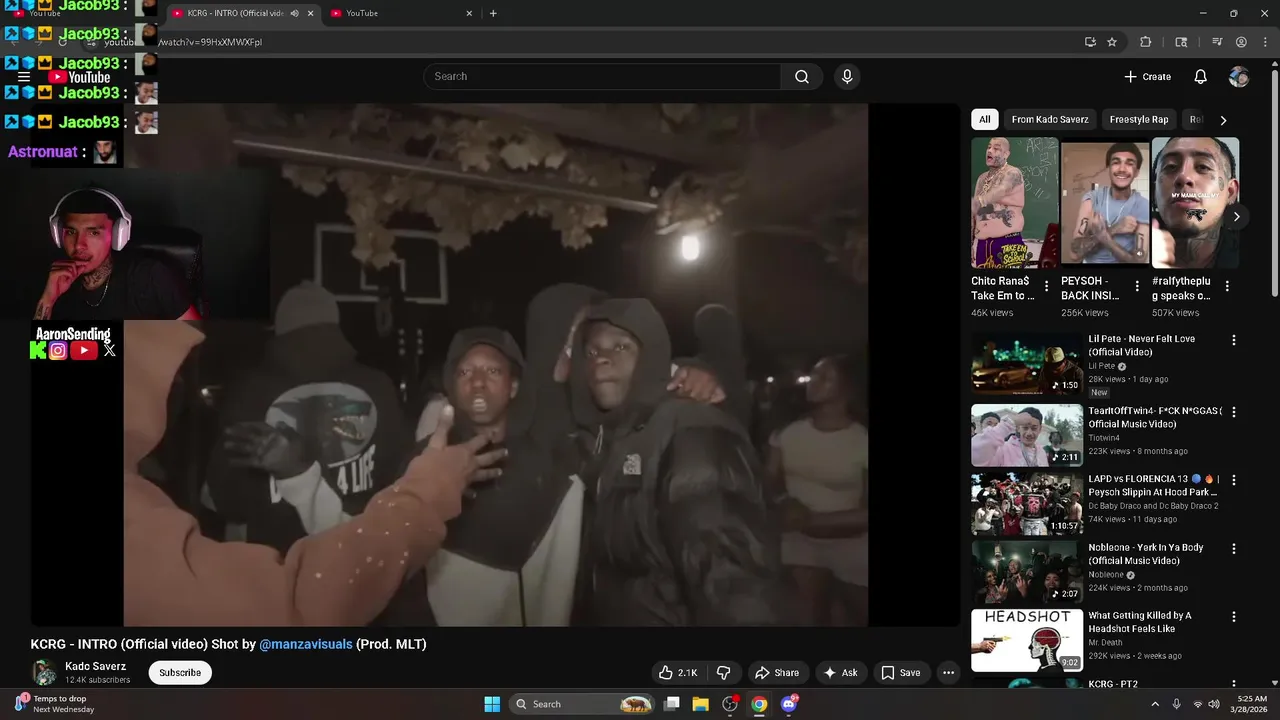The image size is (1280, 720).
Task: Open Discord from taskbar
Action: tap(789, 704)
